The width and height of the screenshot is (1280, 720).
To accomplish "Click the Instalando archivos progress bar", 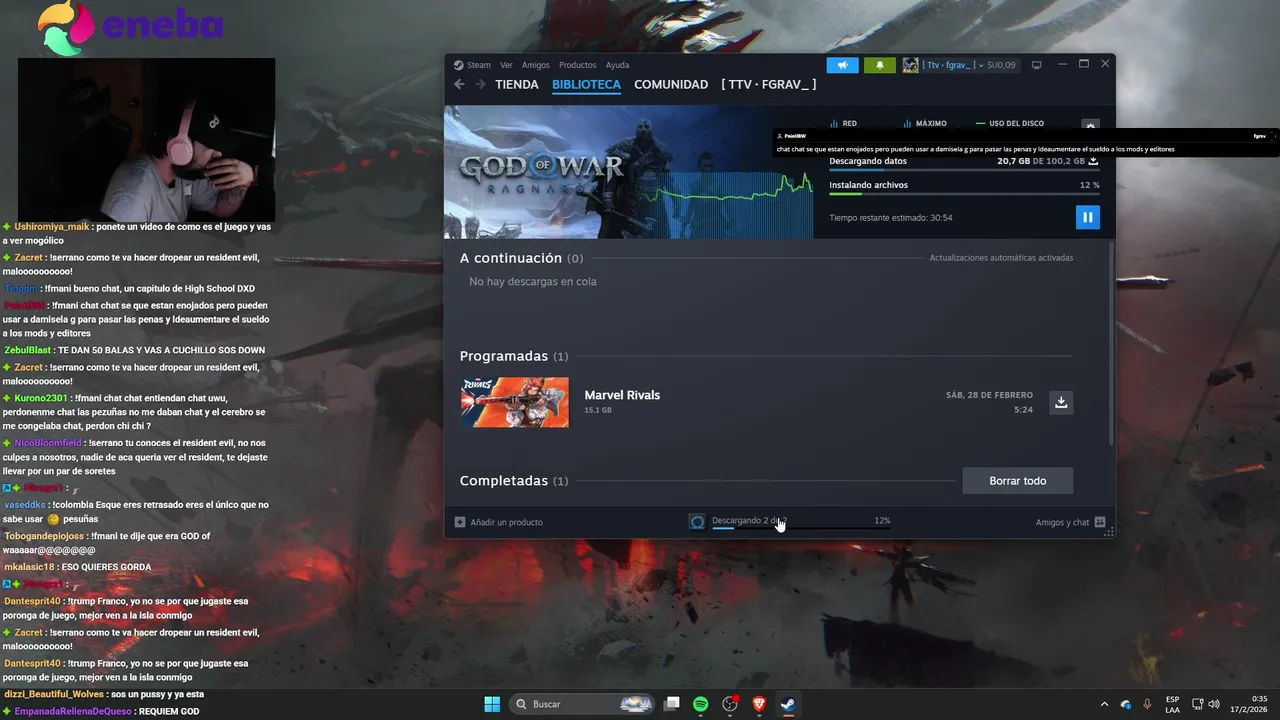I will click(964, 194).
